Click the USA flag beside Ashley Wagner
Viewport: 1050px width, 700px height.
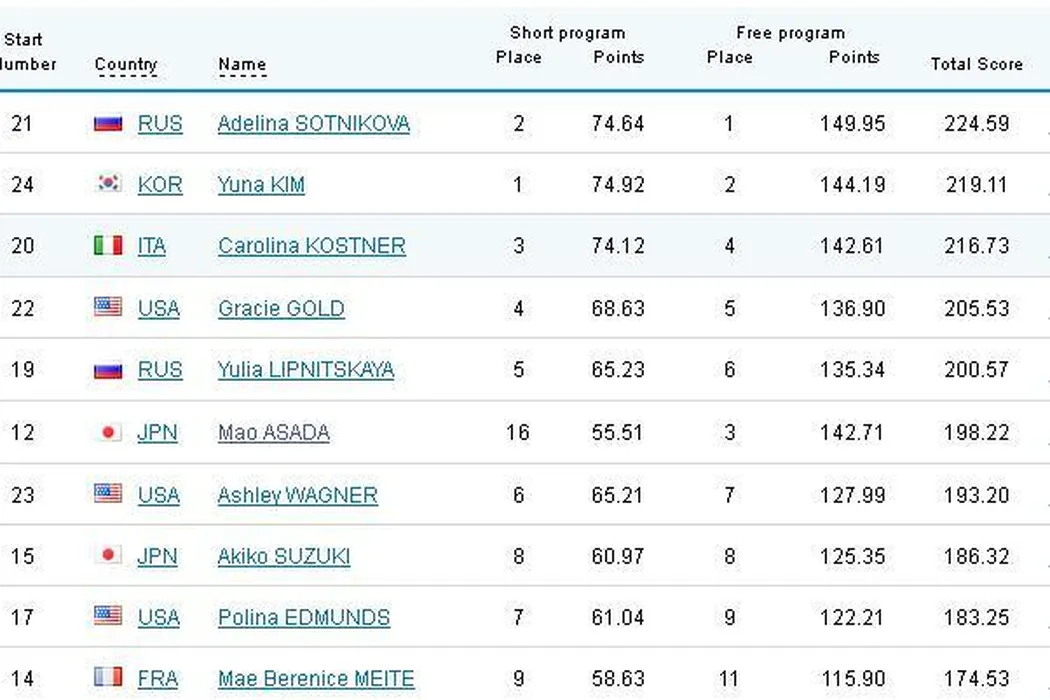coord(108,494)
